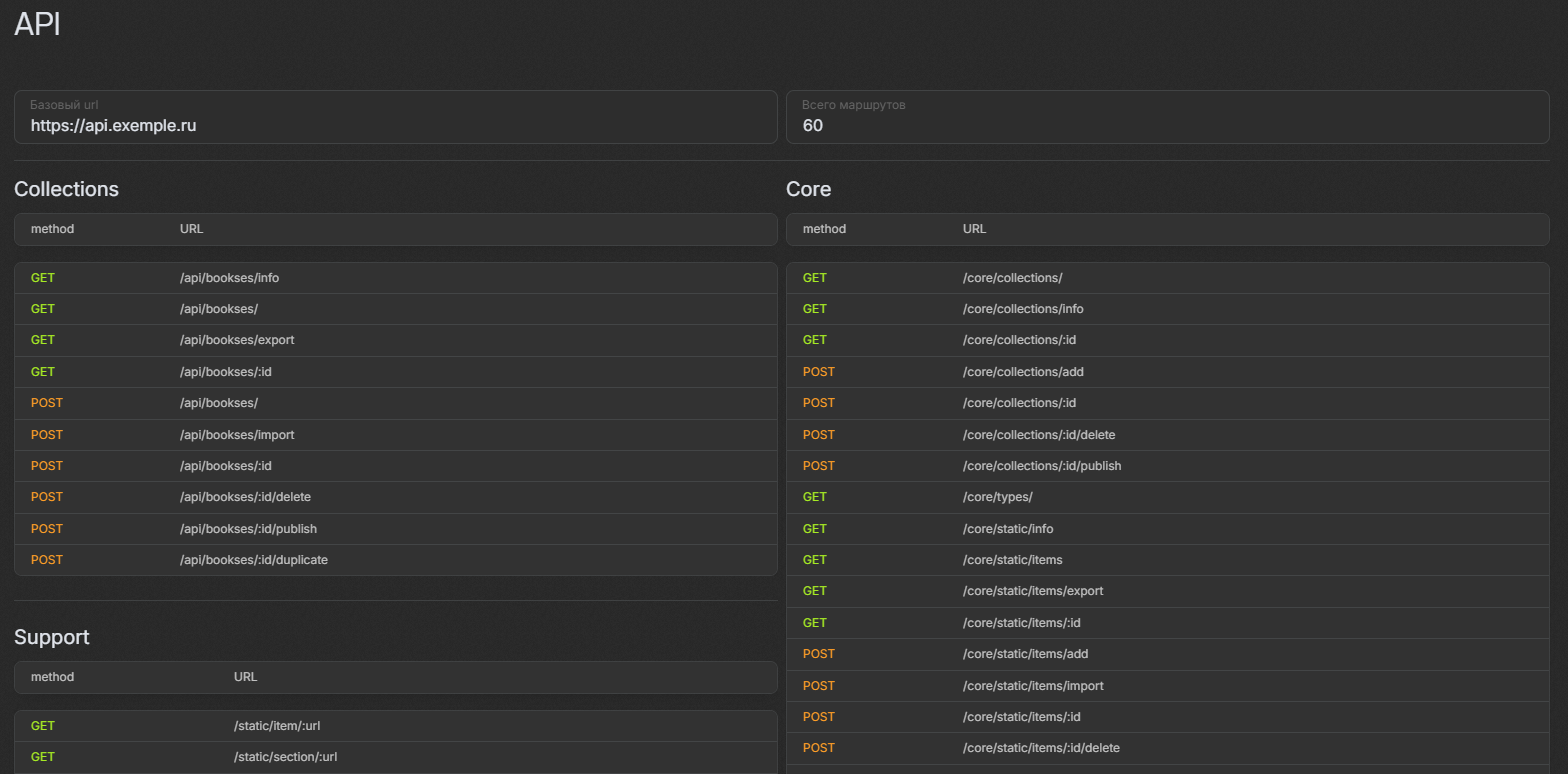The height and width of the screenshot is (774, 1568).
Task: Open the POST /api/bookses/:id/publish route
Action: [x=395, y=529]
